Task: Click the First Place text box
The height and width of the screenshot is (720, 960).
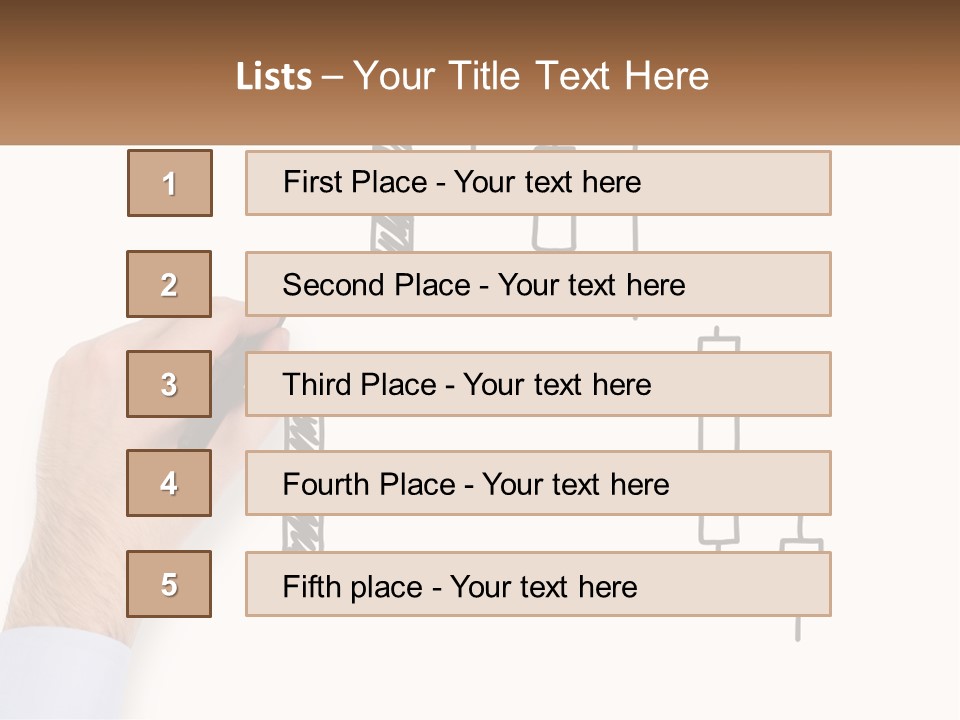Action: [x=538, y=183]
